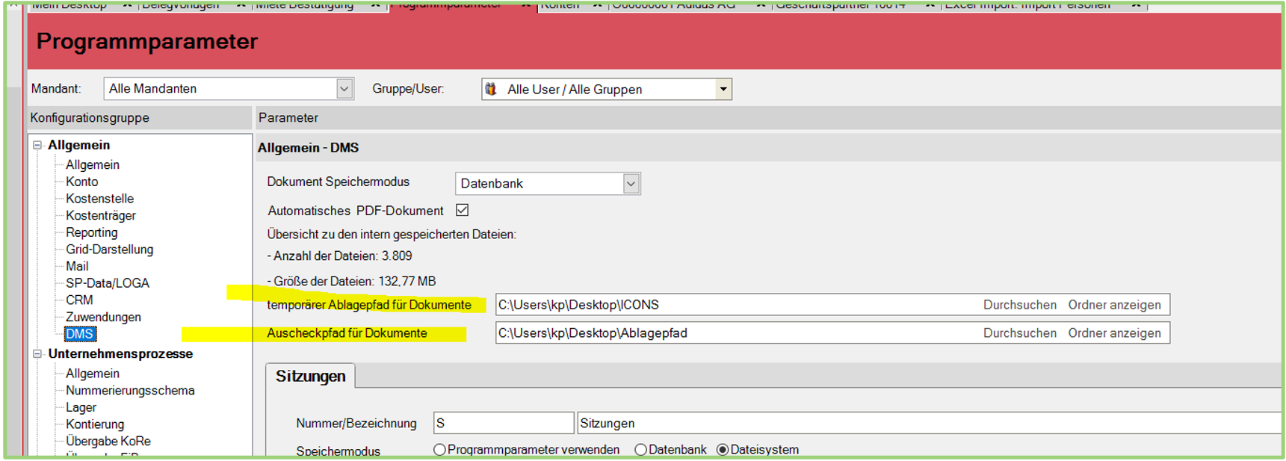Select SP-Data/LOGA in the tree
This screenshot has height=461, width=1286.
tap(107, 284)
